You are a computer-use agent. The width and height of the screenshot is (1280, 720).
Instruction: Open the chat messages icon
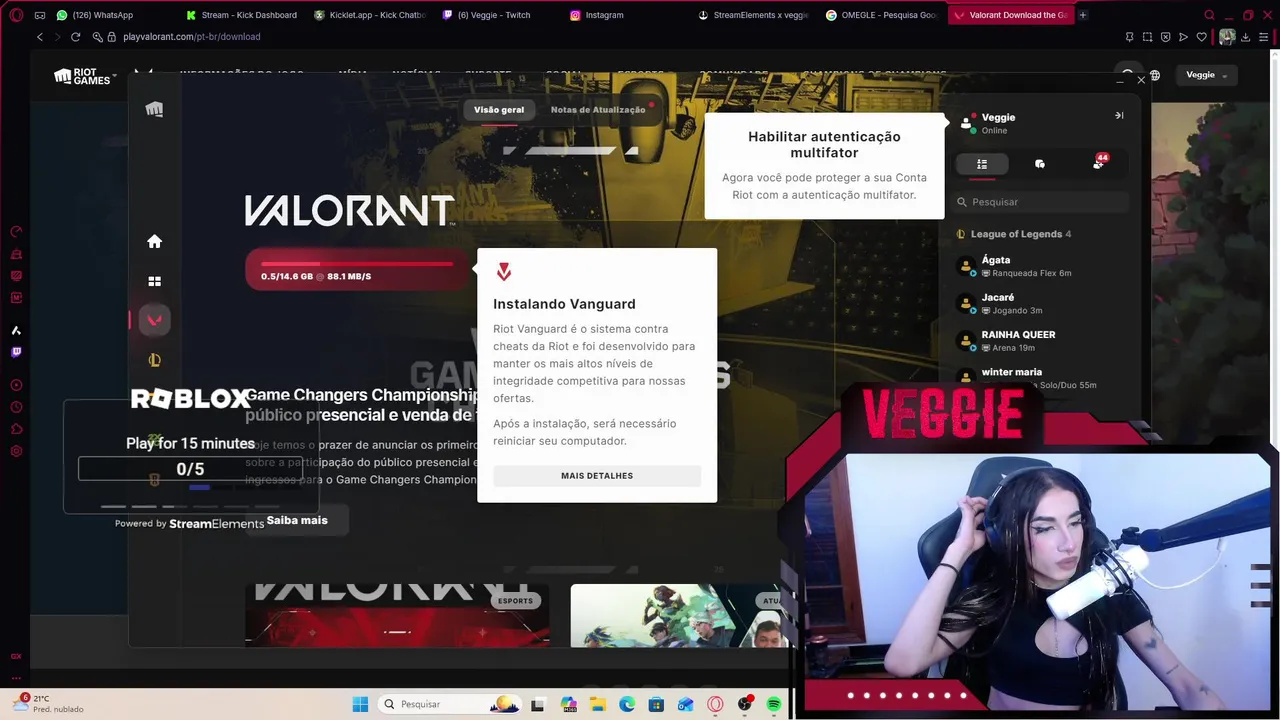1040,164
